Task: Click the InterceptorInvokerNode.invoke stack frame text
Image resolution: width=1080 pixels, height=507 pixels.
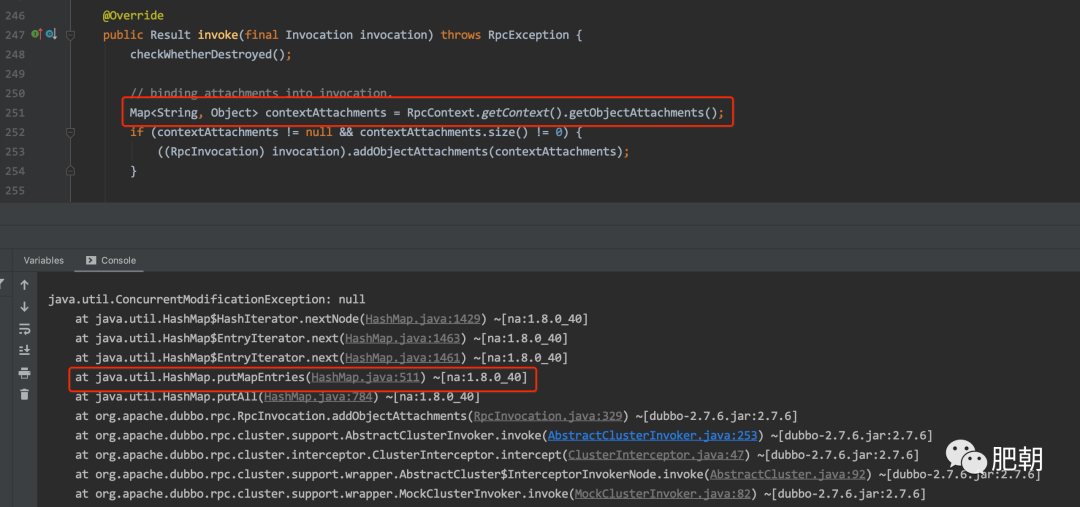Action: click(559, 475)
